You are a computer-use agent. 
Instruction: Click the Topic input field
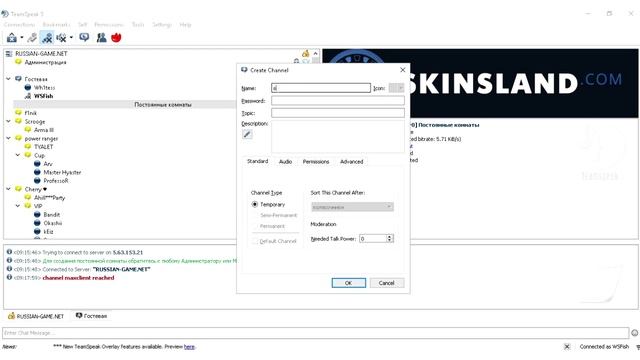(338, 113)
